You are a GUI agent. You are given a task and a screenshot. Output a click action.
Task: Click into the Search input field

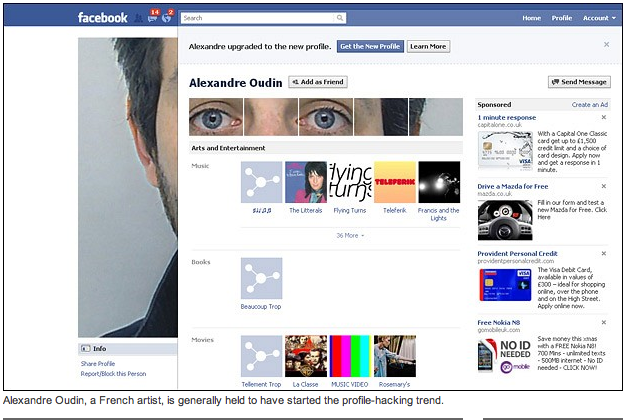(258, 18)
